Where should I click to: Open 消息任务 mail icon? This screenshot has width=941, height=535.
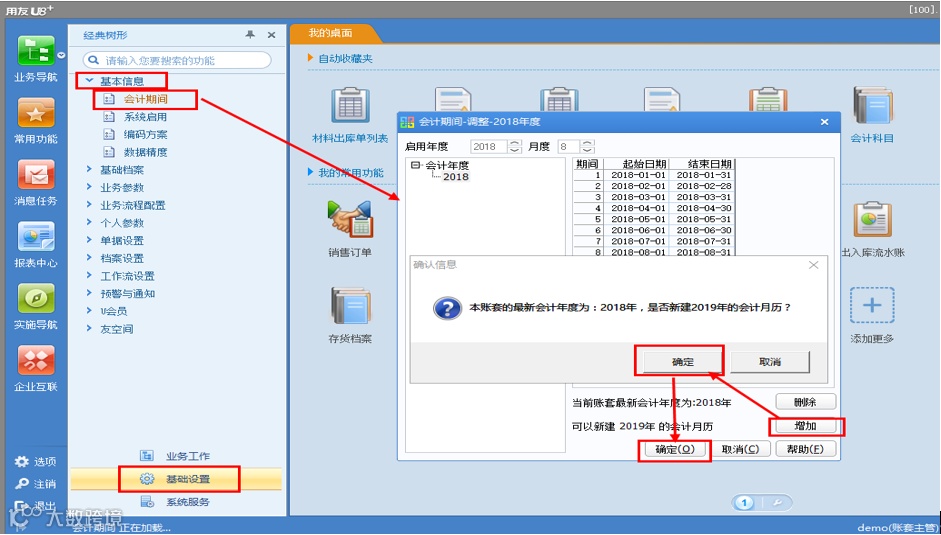pos(36,175)
